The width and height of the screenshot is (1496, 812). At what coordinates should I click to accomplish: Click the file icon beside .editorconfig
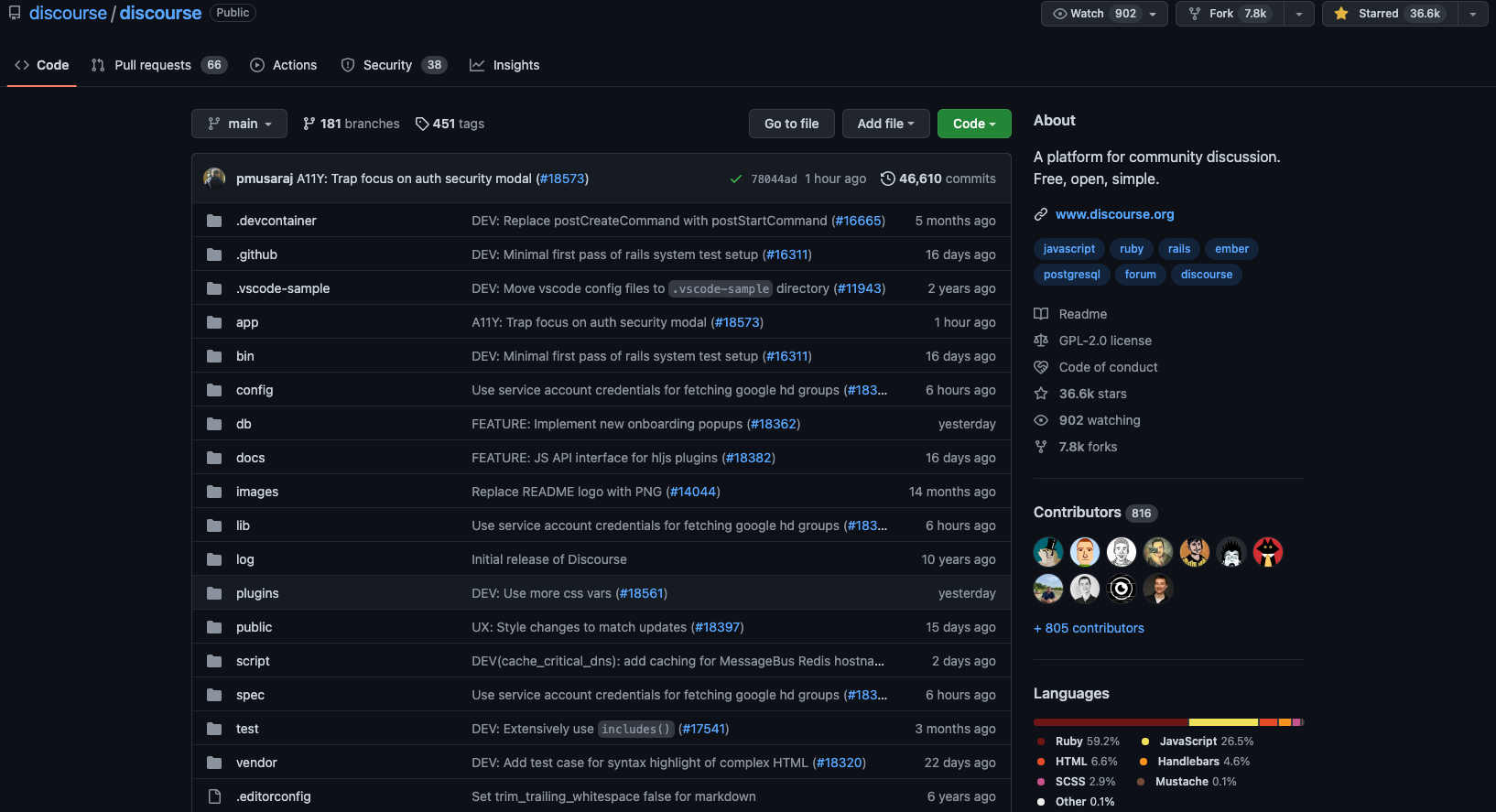214,796
